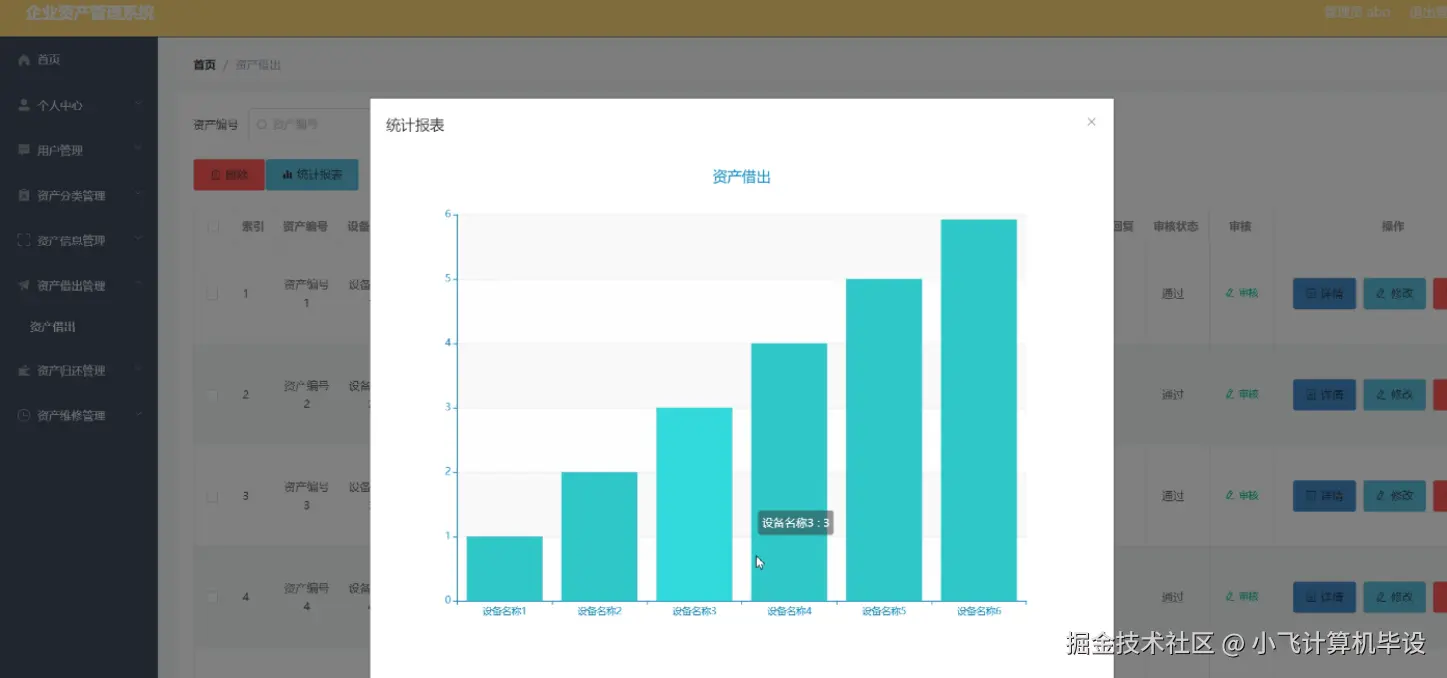Expand the 个人中心 chevron

139,105
